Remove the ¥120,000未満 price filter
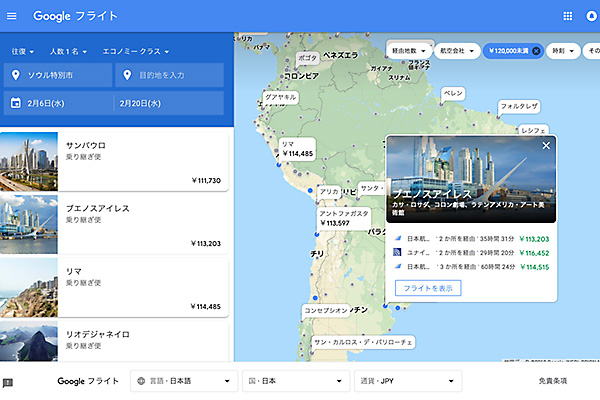The image size is (600, 400). (536, 51)
